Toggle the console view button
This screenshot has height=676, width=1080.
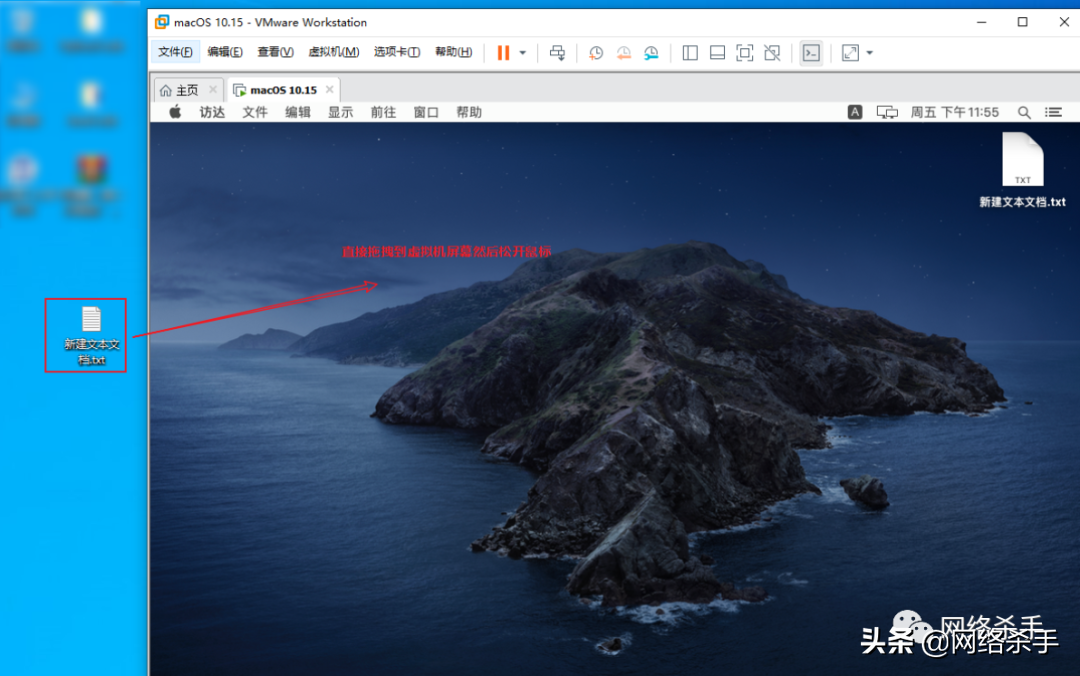(811, 53)
